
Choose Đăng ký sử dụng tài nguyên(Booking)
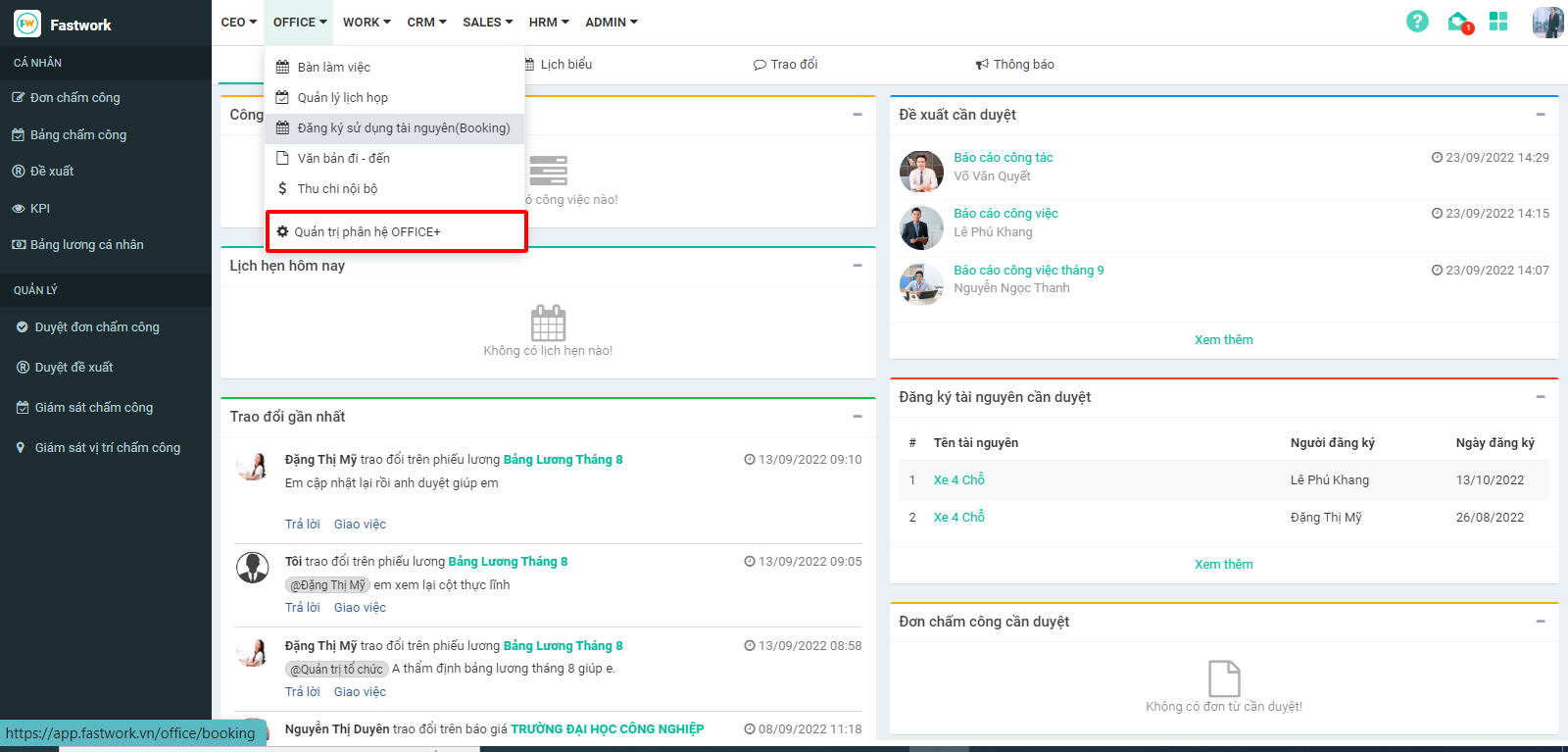(x=403, y=127)
